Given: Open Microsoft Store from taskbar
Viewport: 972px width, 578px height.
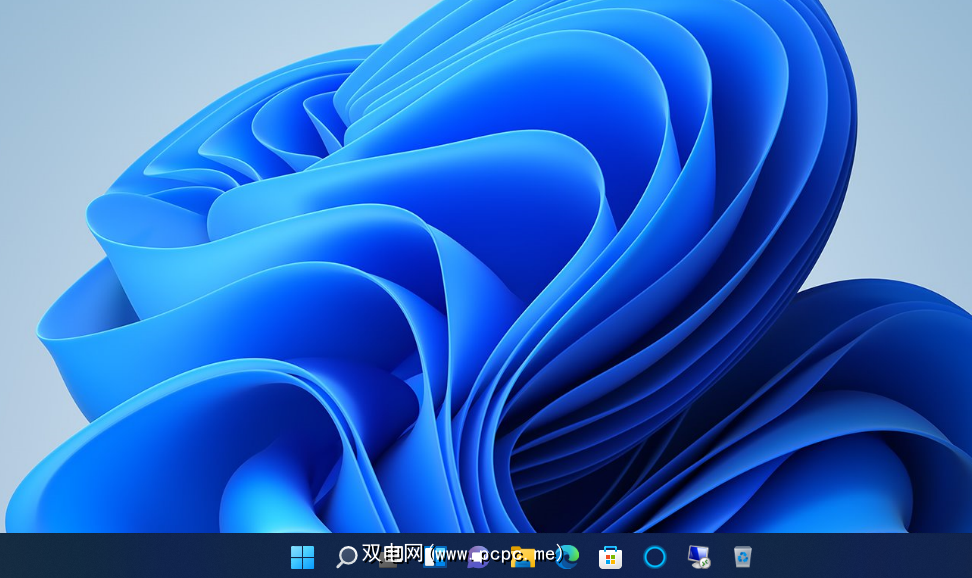Looking at the screenshot, I should (611, 557).
